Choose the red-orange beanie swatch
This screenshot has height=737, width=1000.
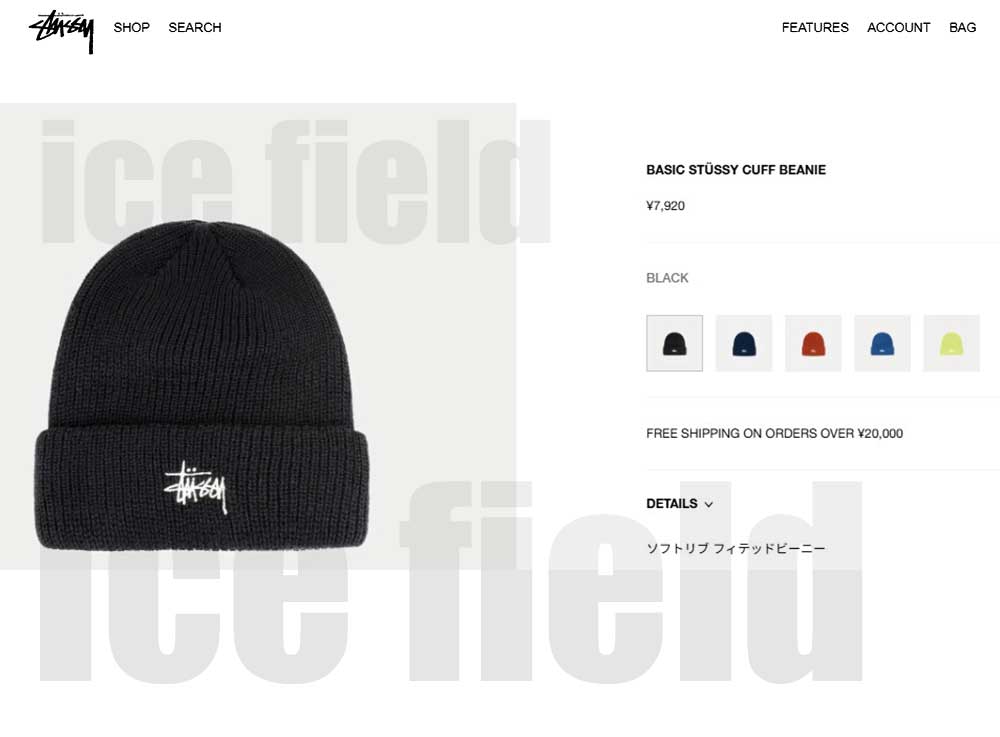click(x=813, y=343)
